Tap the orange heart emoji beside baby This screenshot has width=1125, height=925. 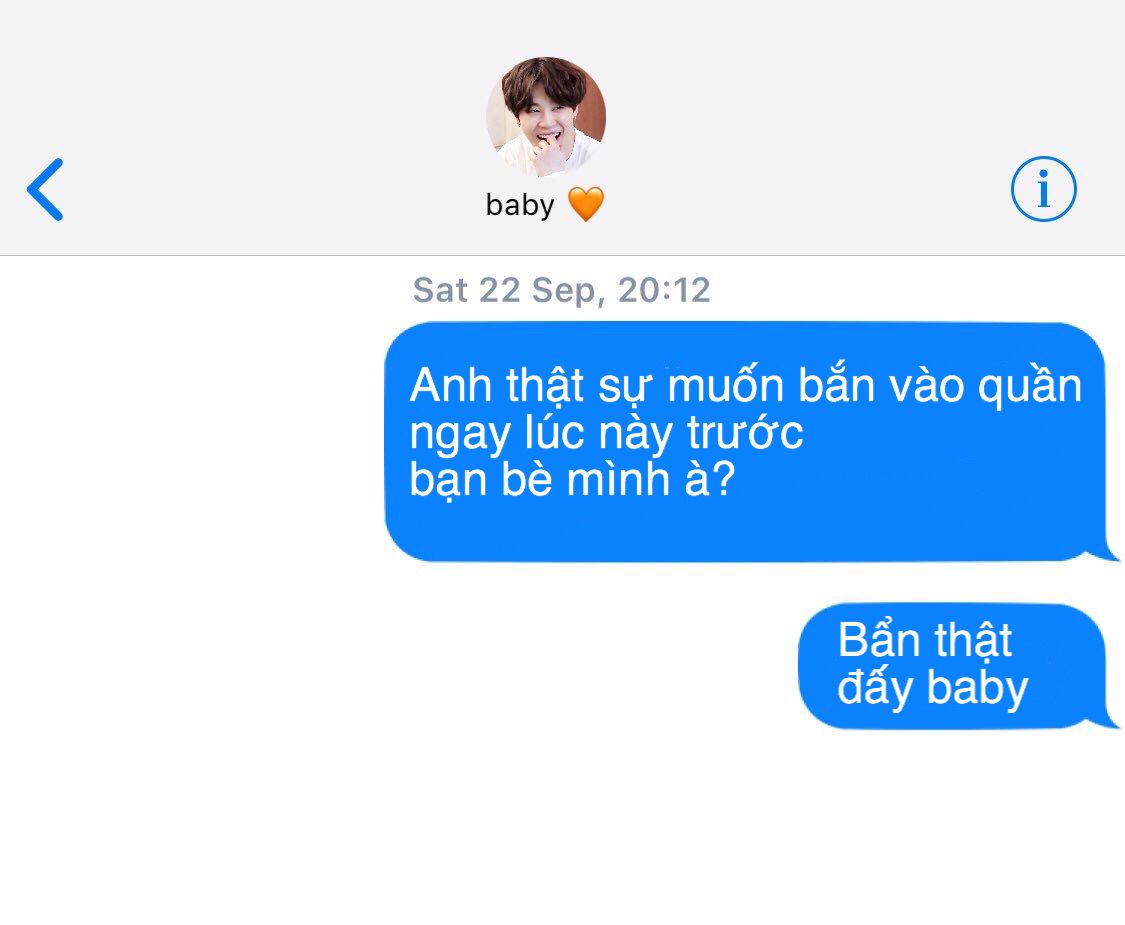click(585, 205)
